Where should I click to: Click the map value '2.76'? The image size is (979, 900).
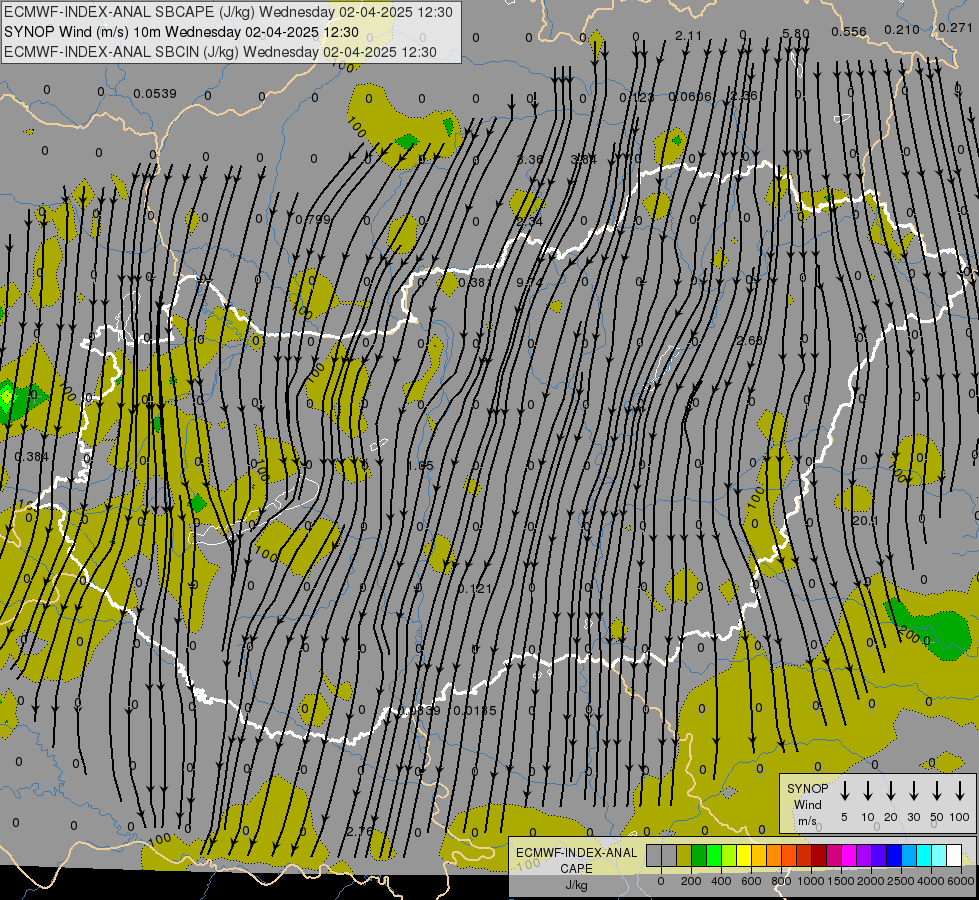[360, 832]
